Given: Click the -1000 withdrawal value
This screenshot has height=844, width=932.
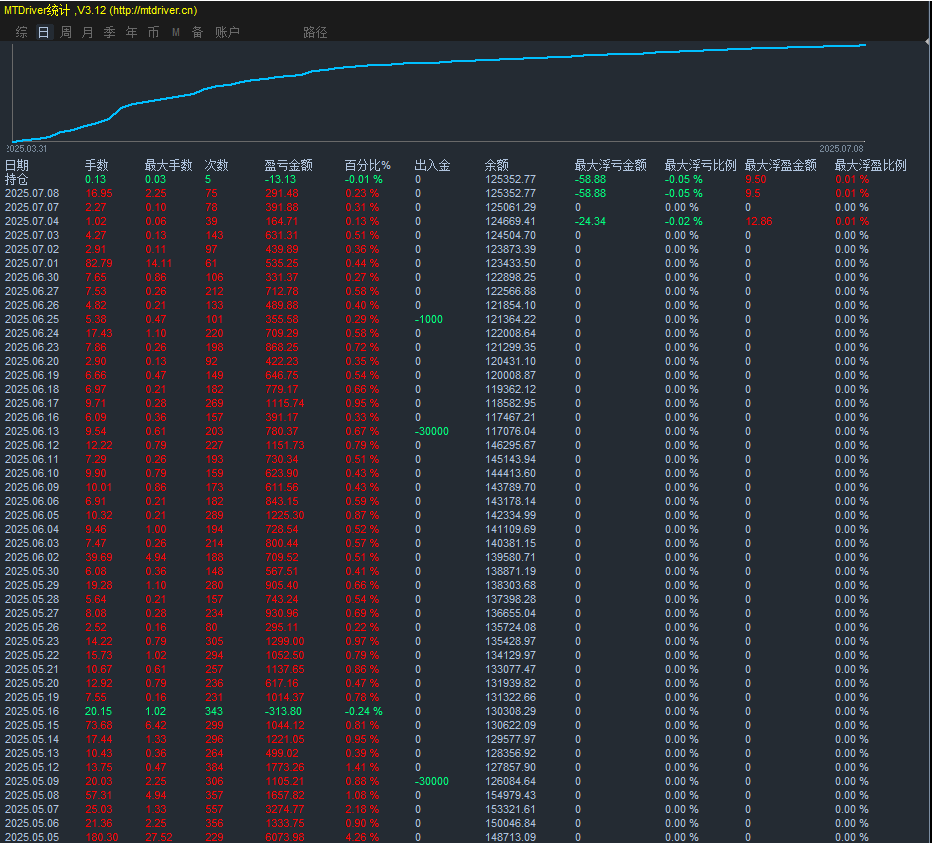Looking at the screenshot, I should (x=429, y=319).
